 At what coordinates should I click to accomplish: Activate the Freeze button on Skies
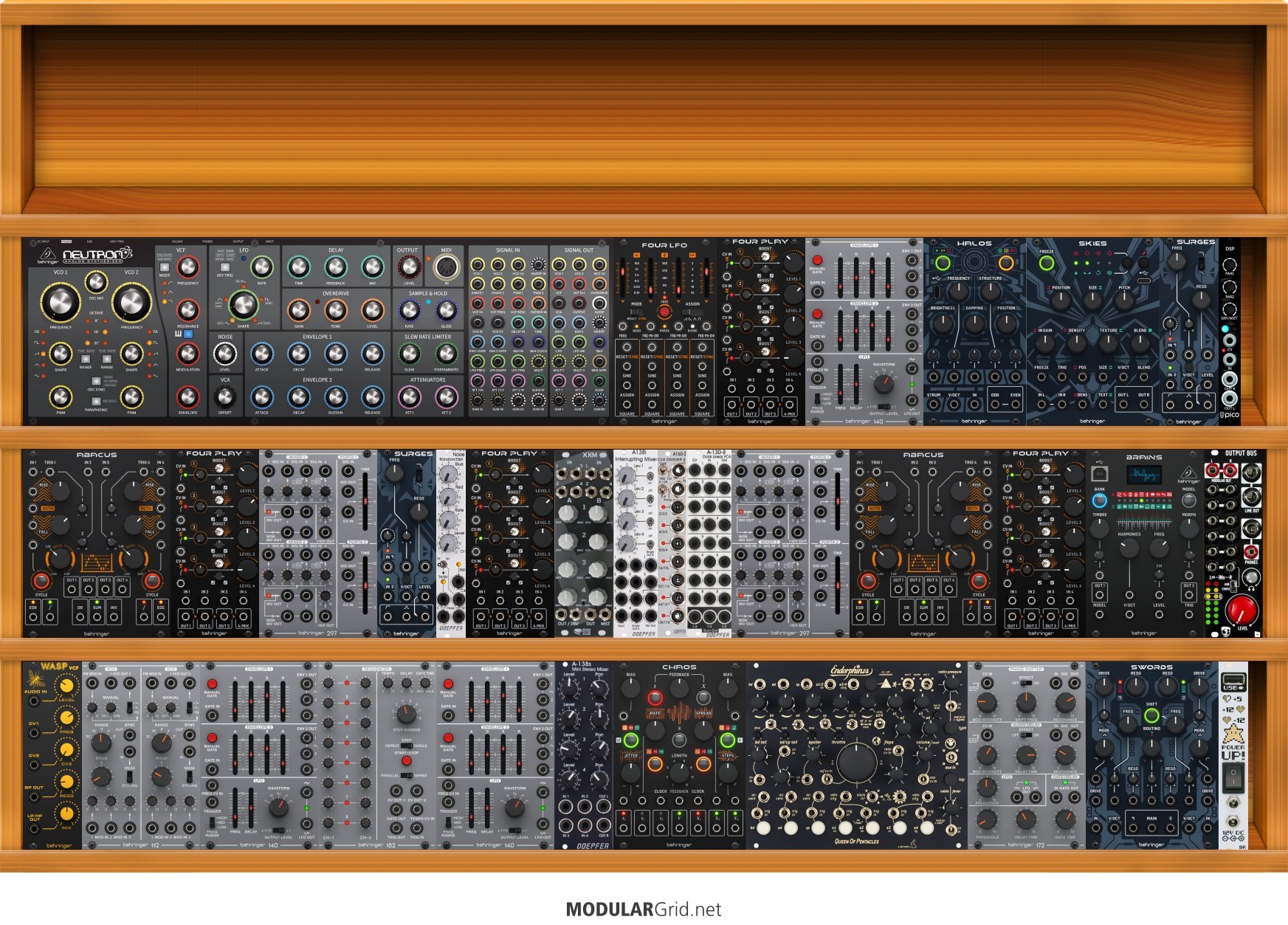click(1047, 262)
